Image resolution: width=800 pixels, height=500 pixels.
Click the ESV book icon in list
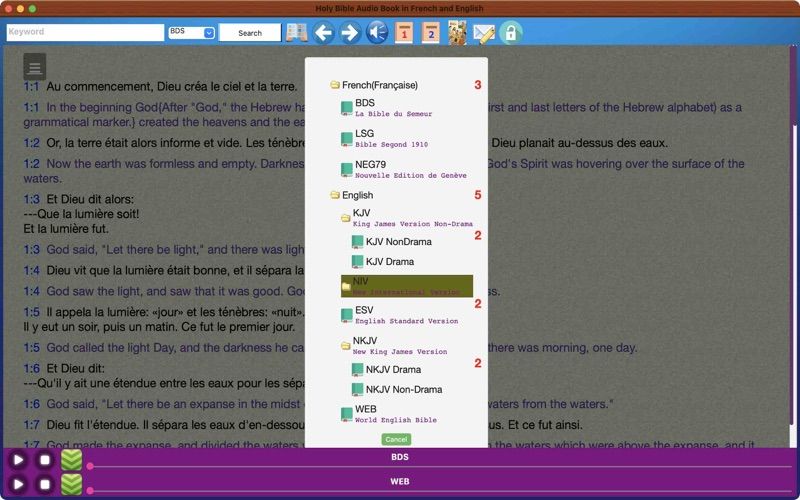(x=347, y=315)
